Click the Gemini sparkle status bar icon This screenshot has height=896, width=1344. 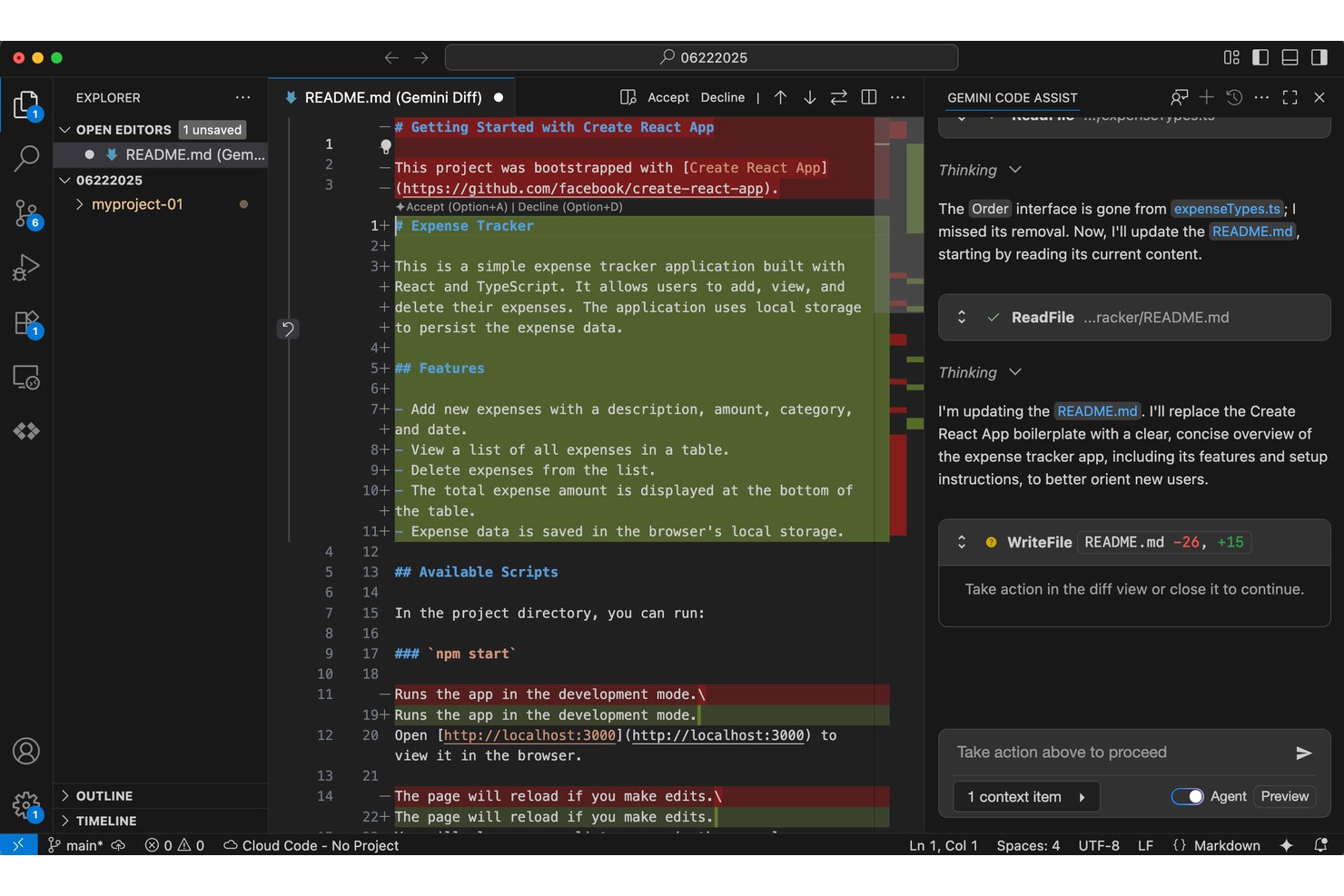pos(1286,845)
